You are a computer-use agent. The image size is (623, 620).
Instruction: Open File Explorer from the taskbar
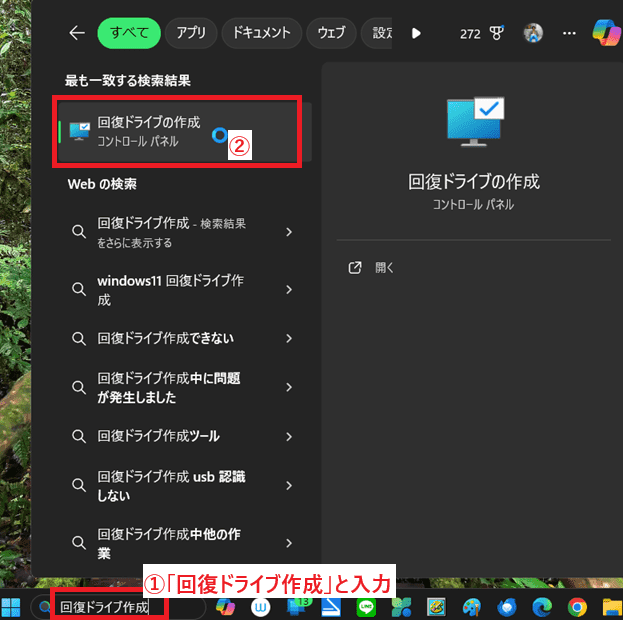point(611,607)
